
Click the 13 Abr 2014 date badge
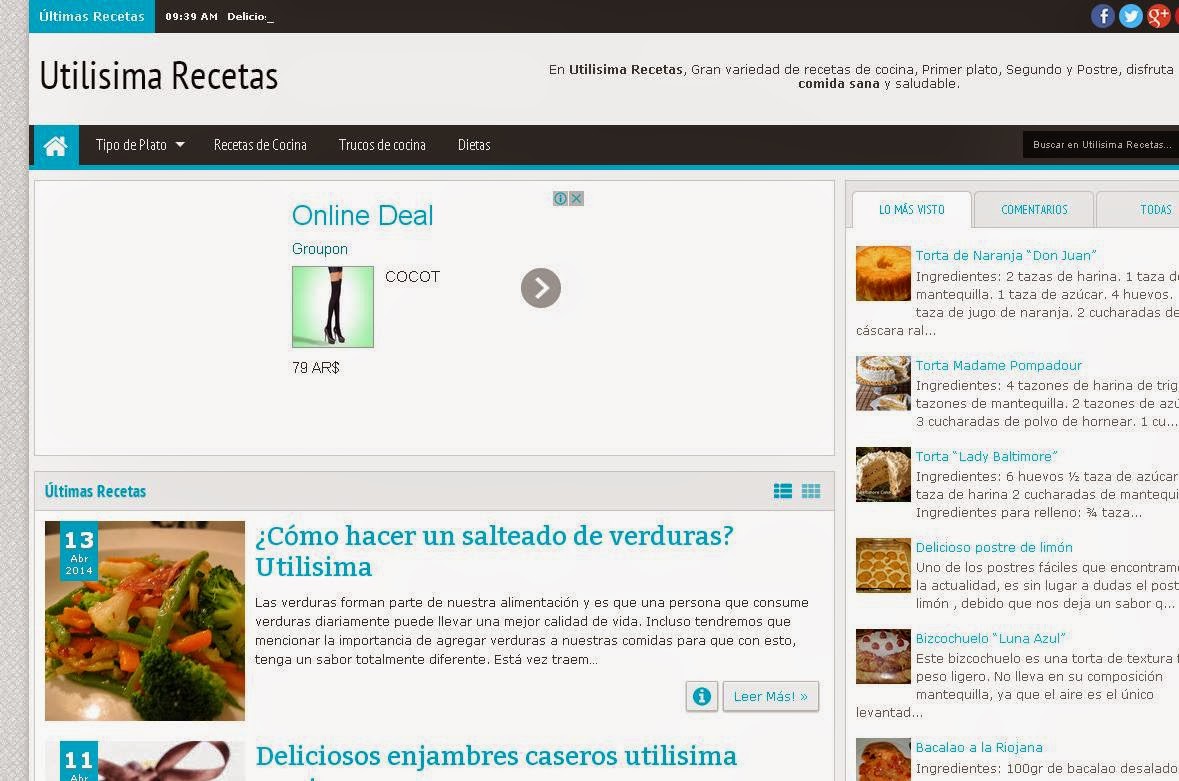pyautogui.click(x=79, y=551)
